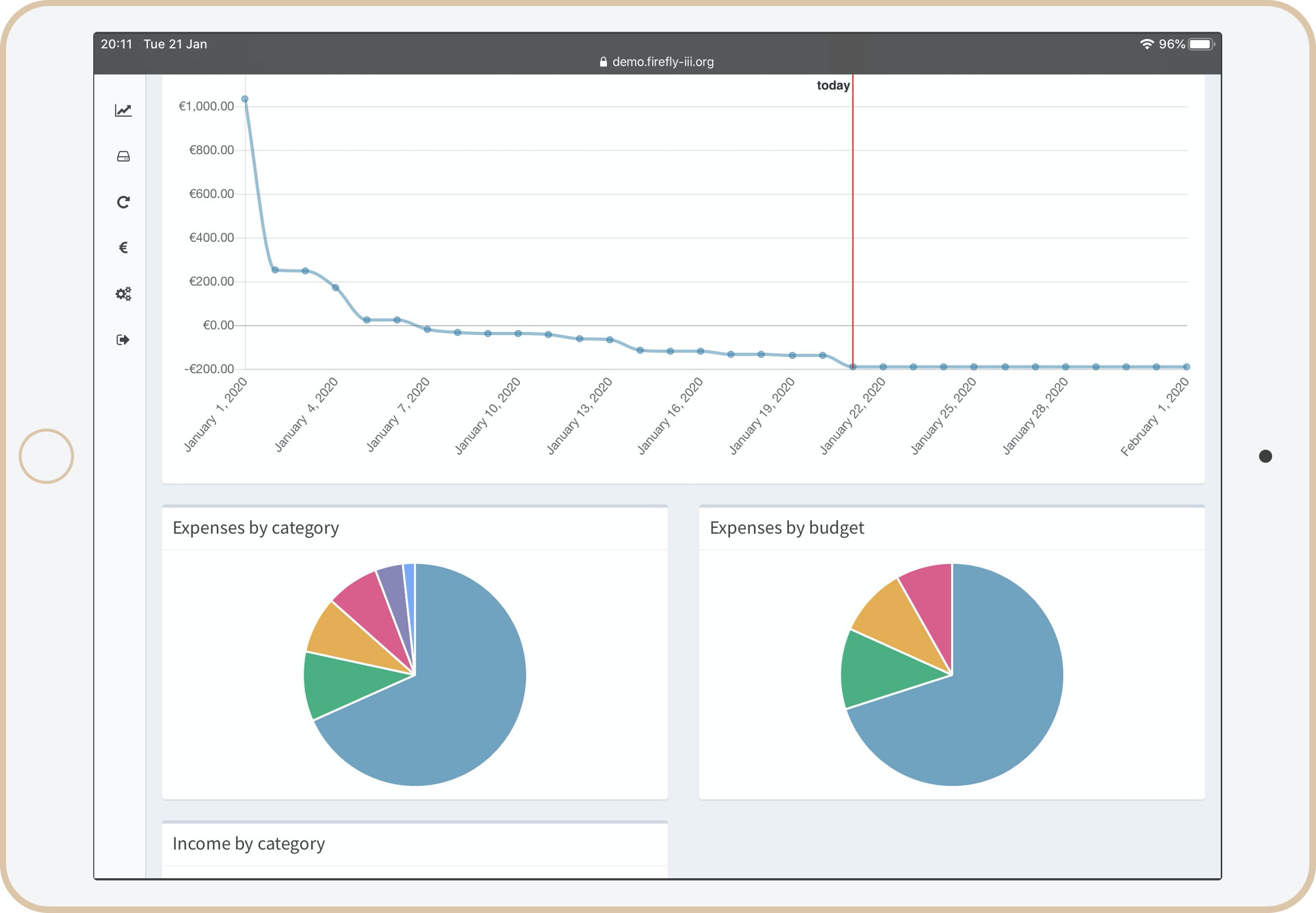Click the January 1 data point at €1,000
The width and height of the screenshot is (1316, 913).
[x=245, y=99]
